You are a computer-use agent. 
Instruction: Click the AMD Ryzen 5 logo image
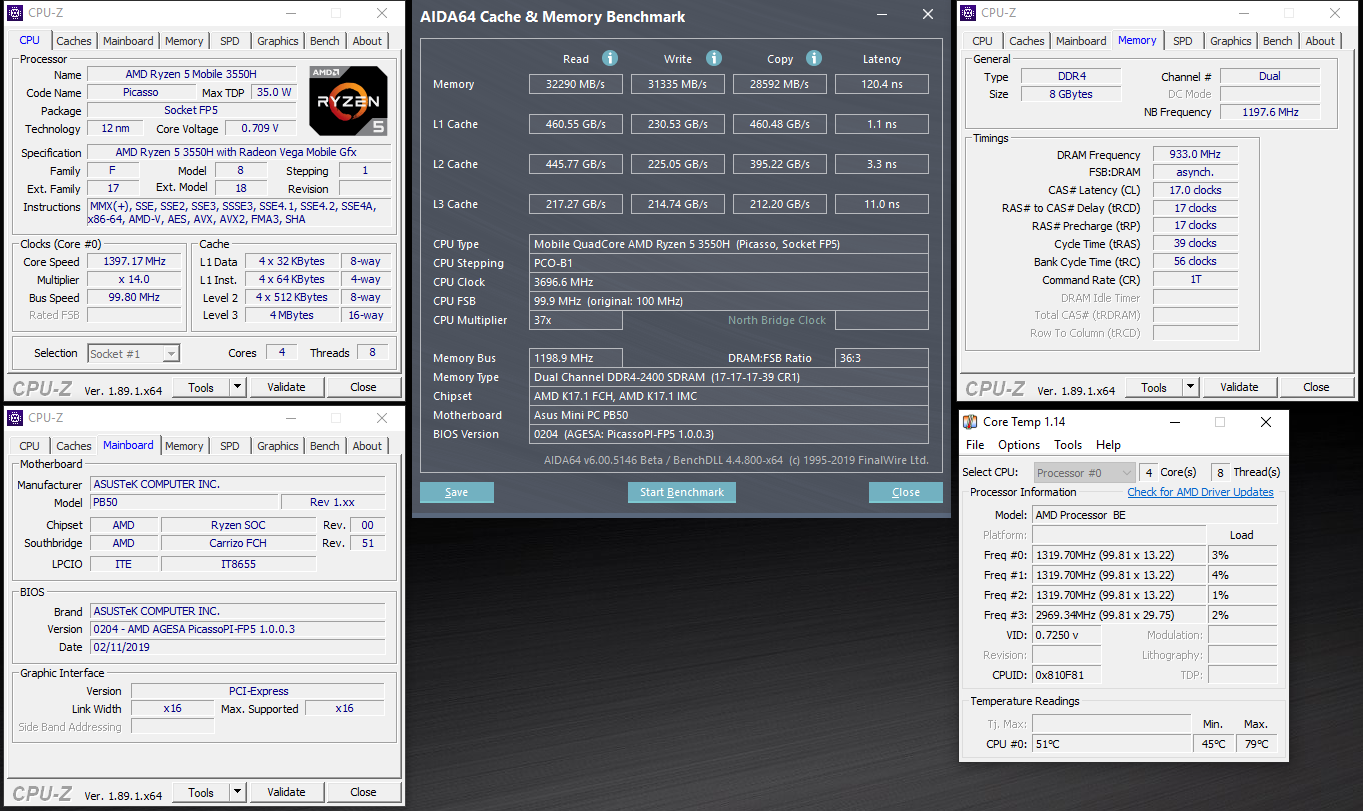tap(348, 101)
